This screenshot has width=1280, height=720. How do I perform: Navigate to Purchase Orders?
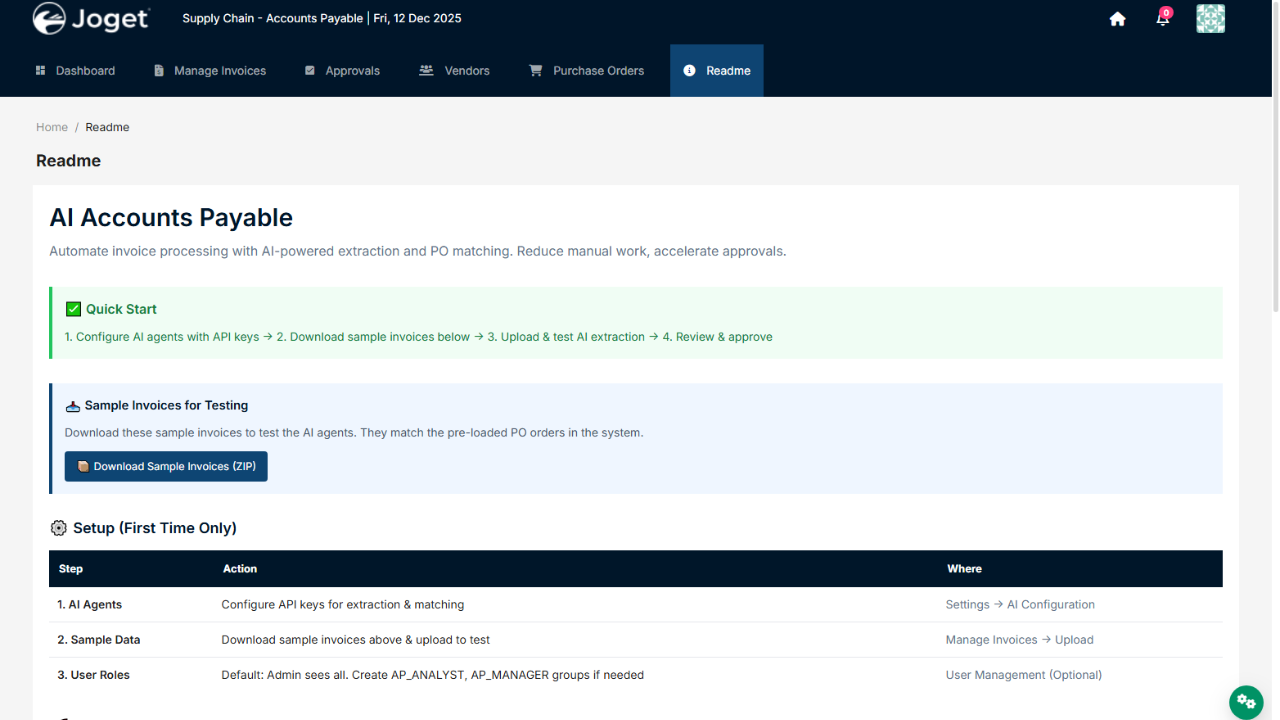pos(598,71)
